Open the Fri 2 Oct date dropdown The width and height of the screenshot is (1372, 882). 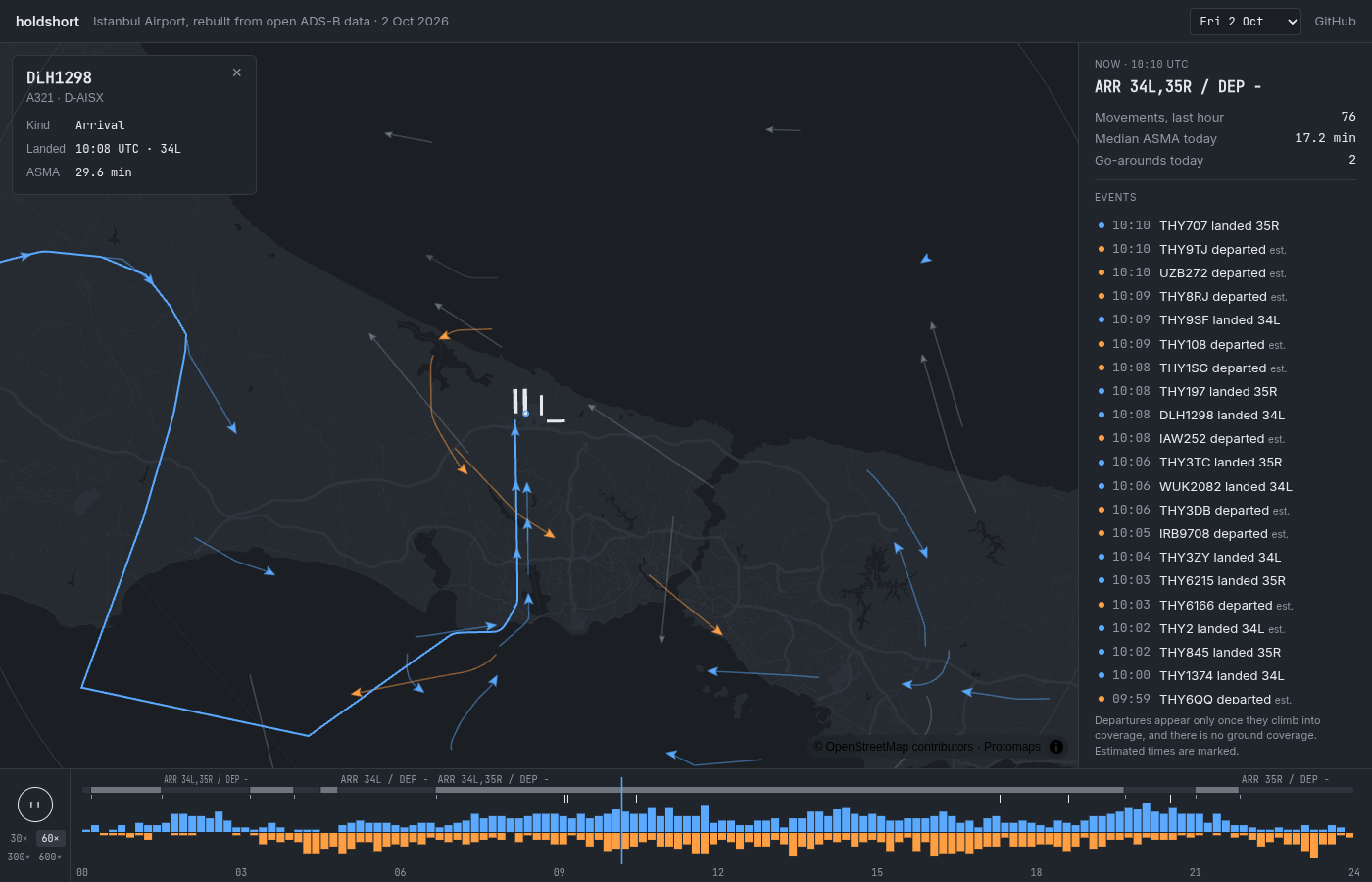pyautogui.click(x=1246, y=22)
